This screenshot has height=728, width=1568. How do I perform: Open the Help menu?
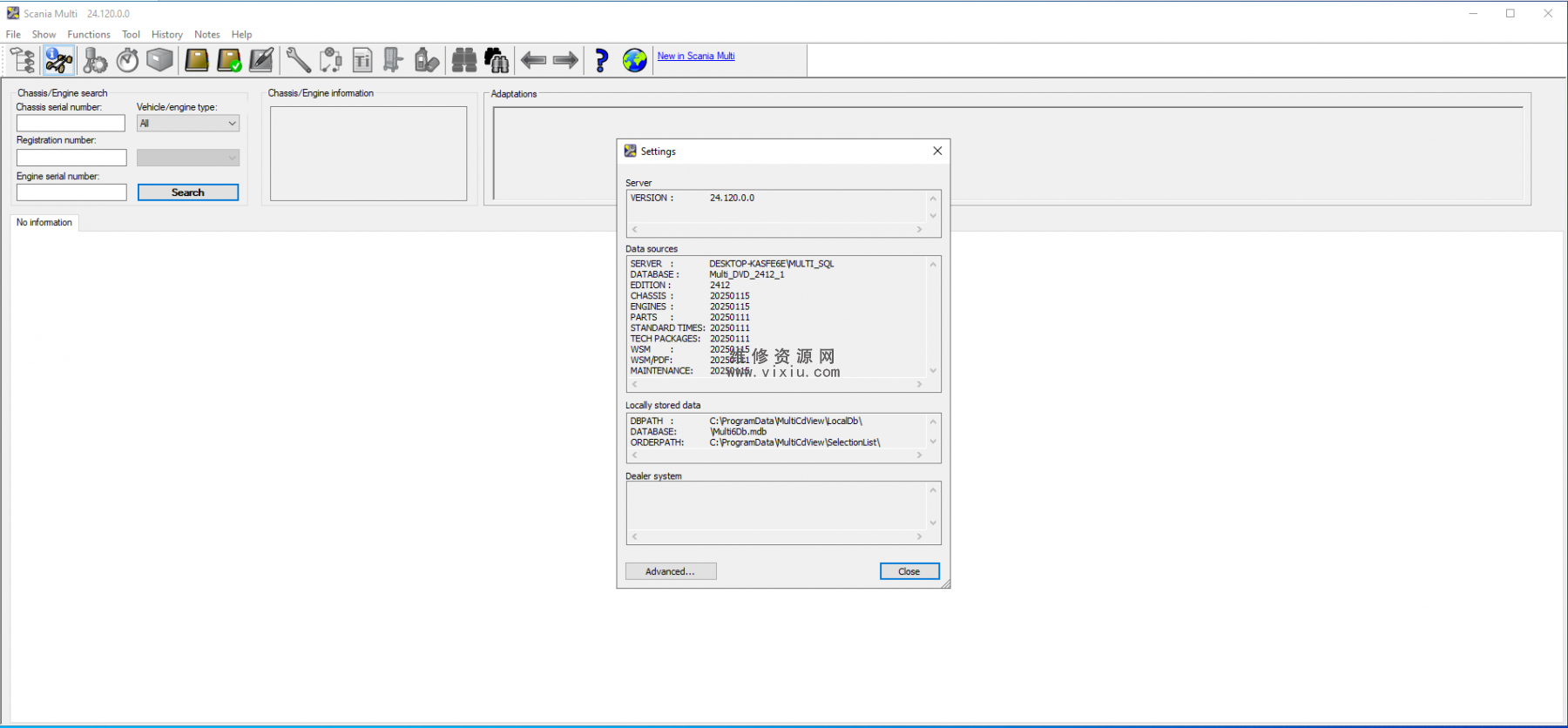coord(241,35)
